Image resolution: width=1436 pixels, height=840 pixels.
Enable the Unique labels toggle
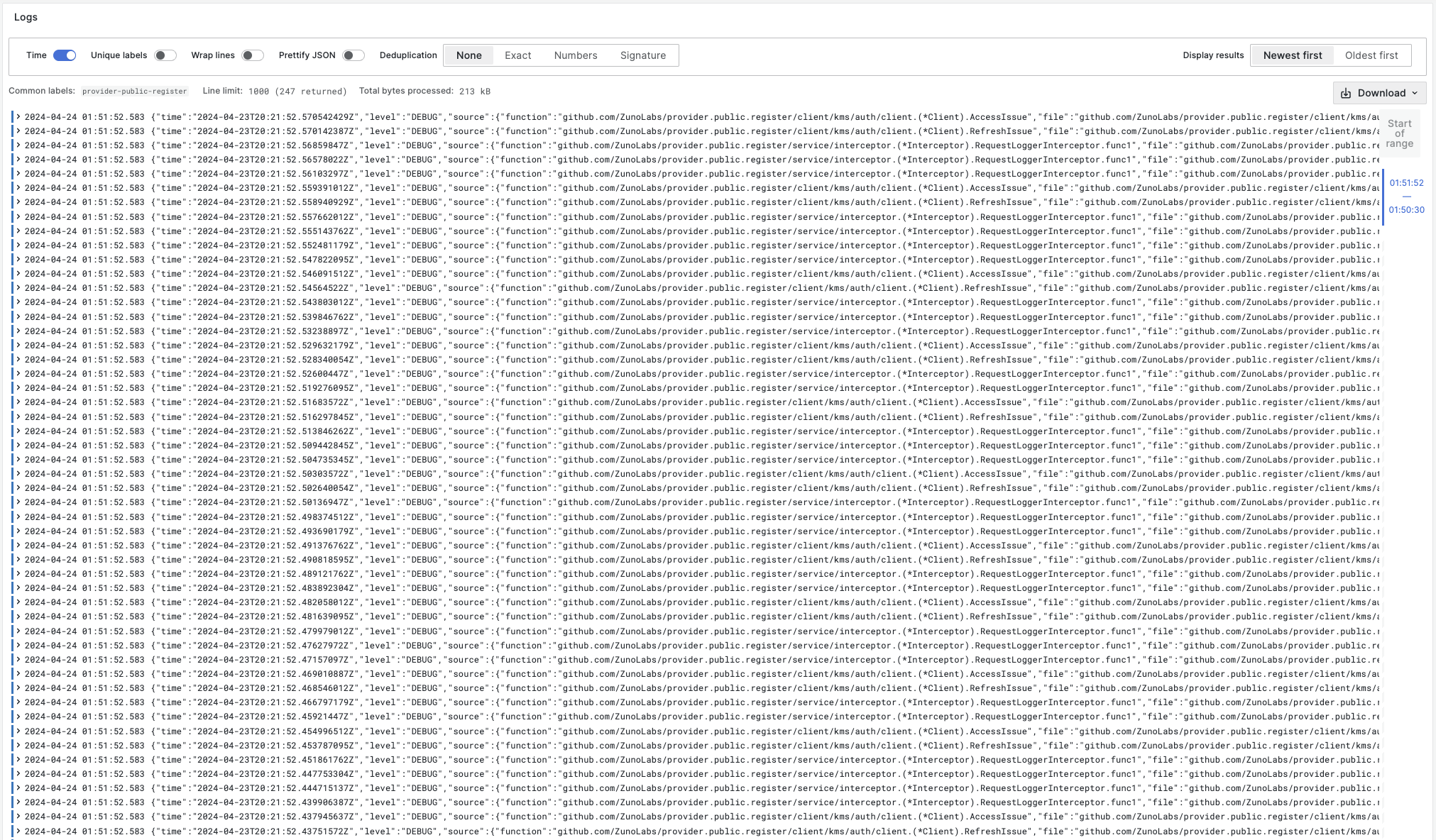165,55
